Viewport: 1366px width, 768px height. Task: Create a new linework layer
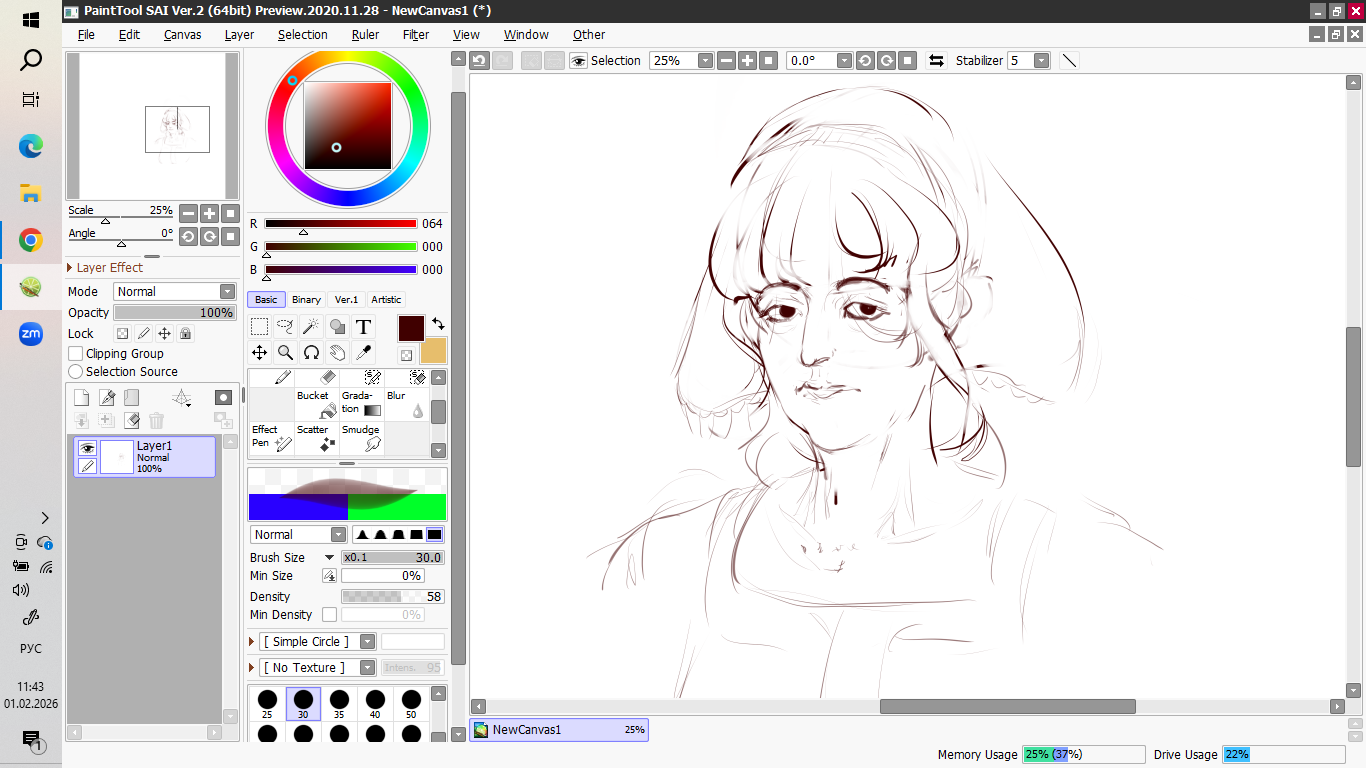click(107, 398)
